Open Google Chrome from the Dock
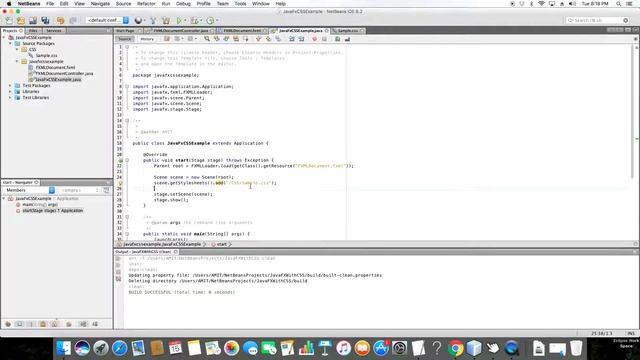 coord(456,348)
